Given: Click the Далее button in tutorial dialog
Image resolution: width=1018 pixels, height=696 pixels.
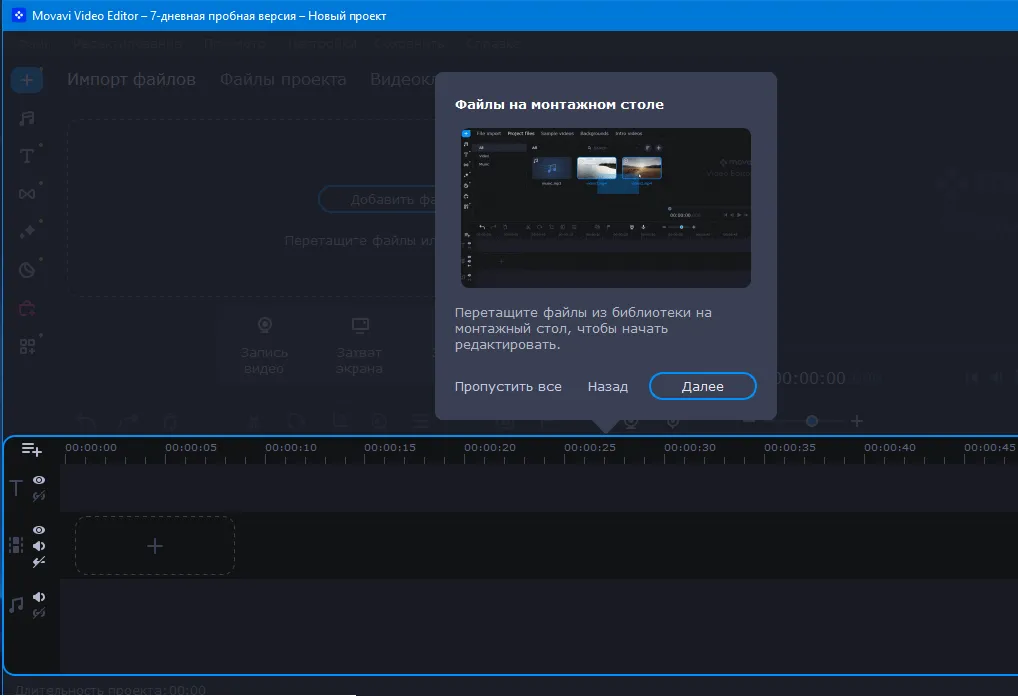Looking at the screenshot, I should (702, 386).
